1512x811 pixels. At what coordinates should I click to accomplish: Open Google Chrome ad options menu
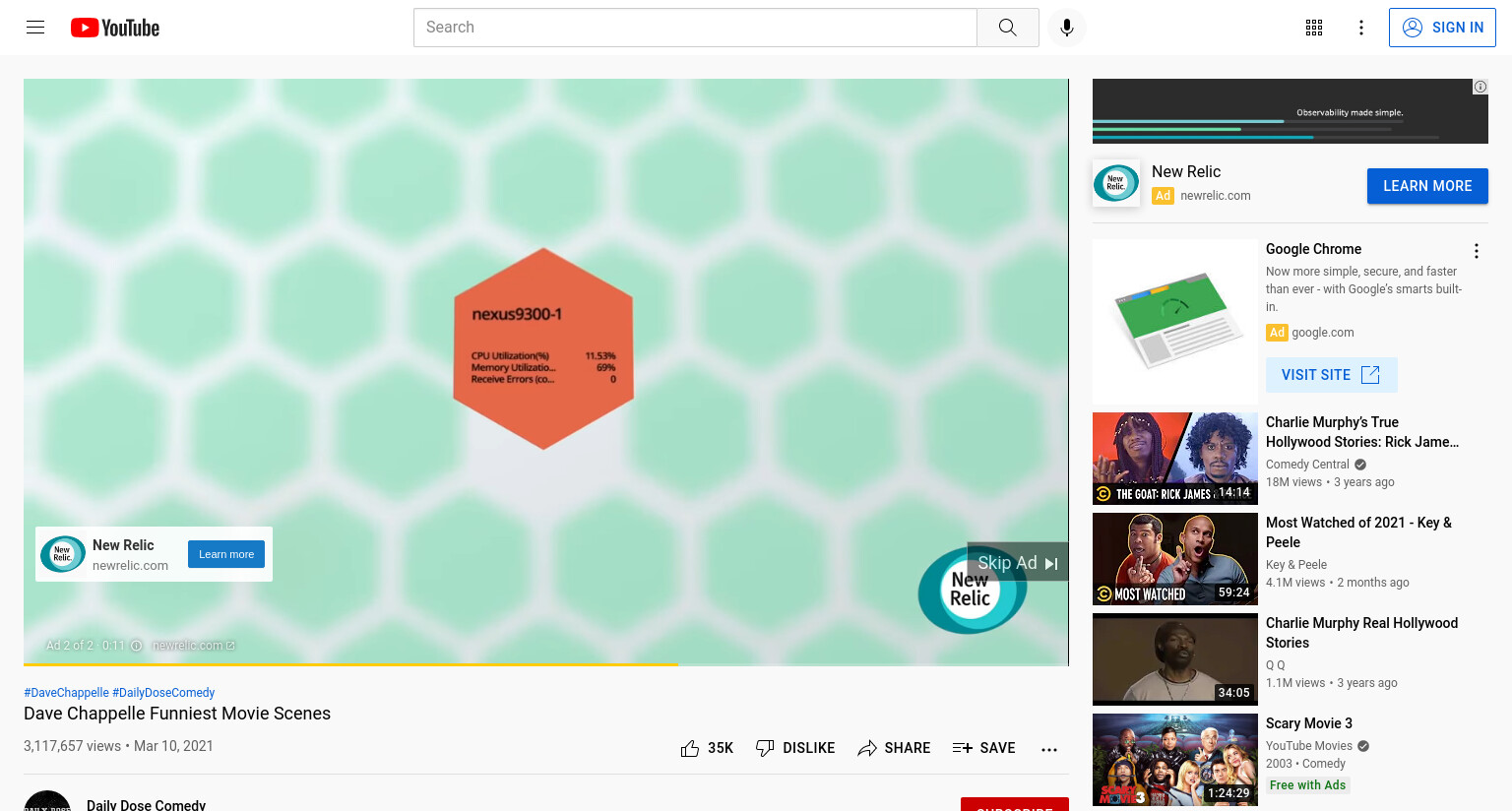[x=1476, y=251]
